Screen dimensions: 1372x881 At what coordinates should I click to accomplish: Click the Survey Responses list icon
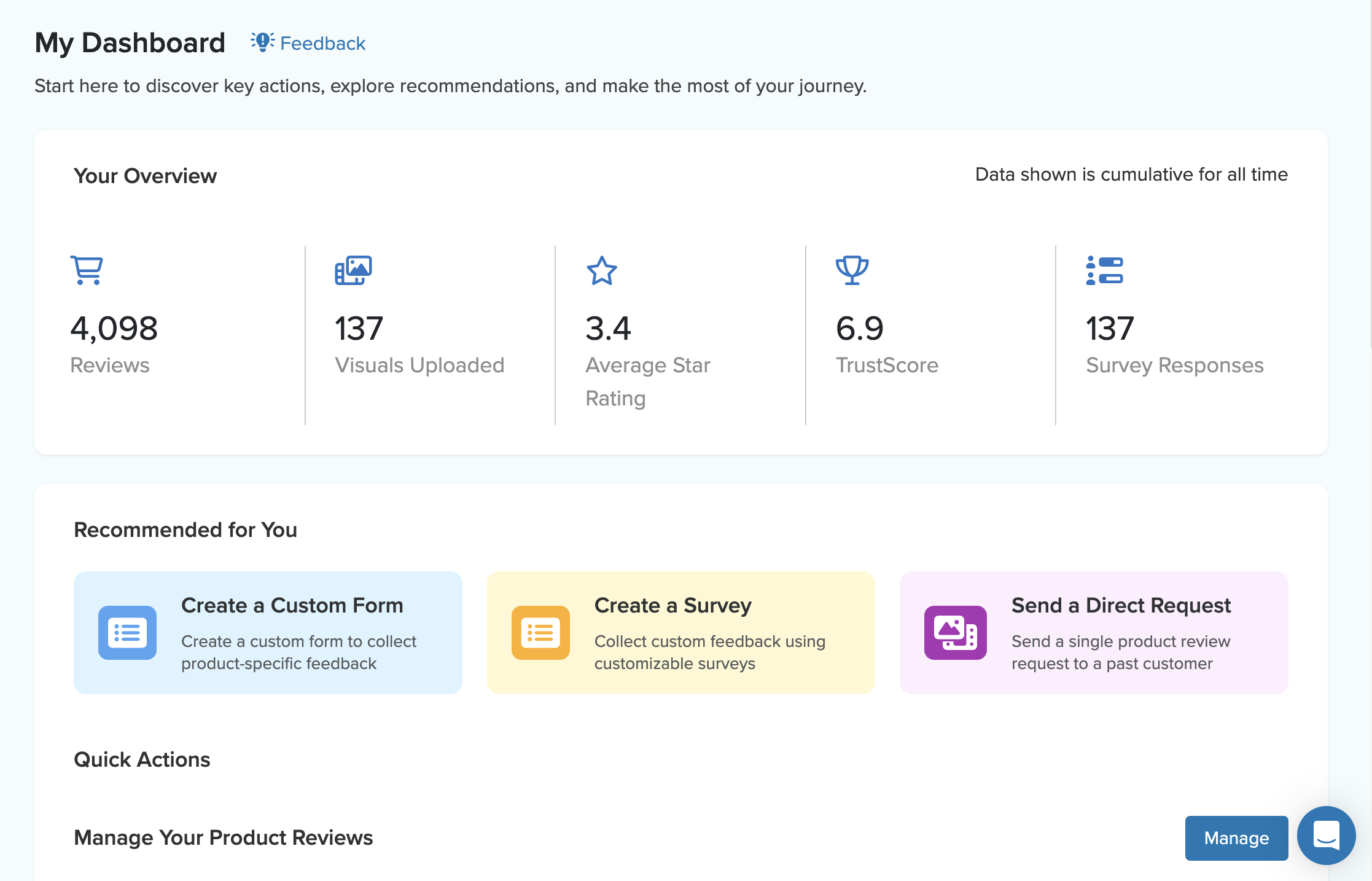tap(1104, 270)
